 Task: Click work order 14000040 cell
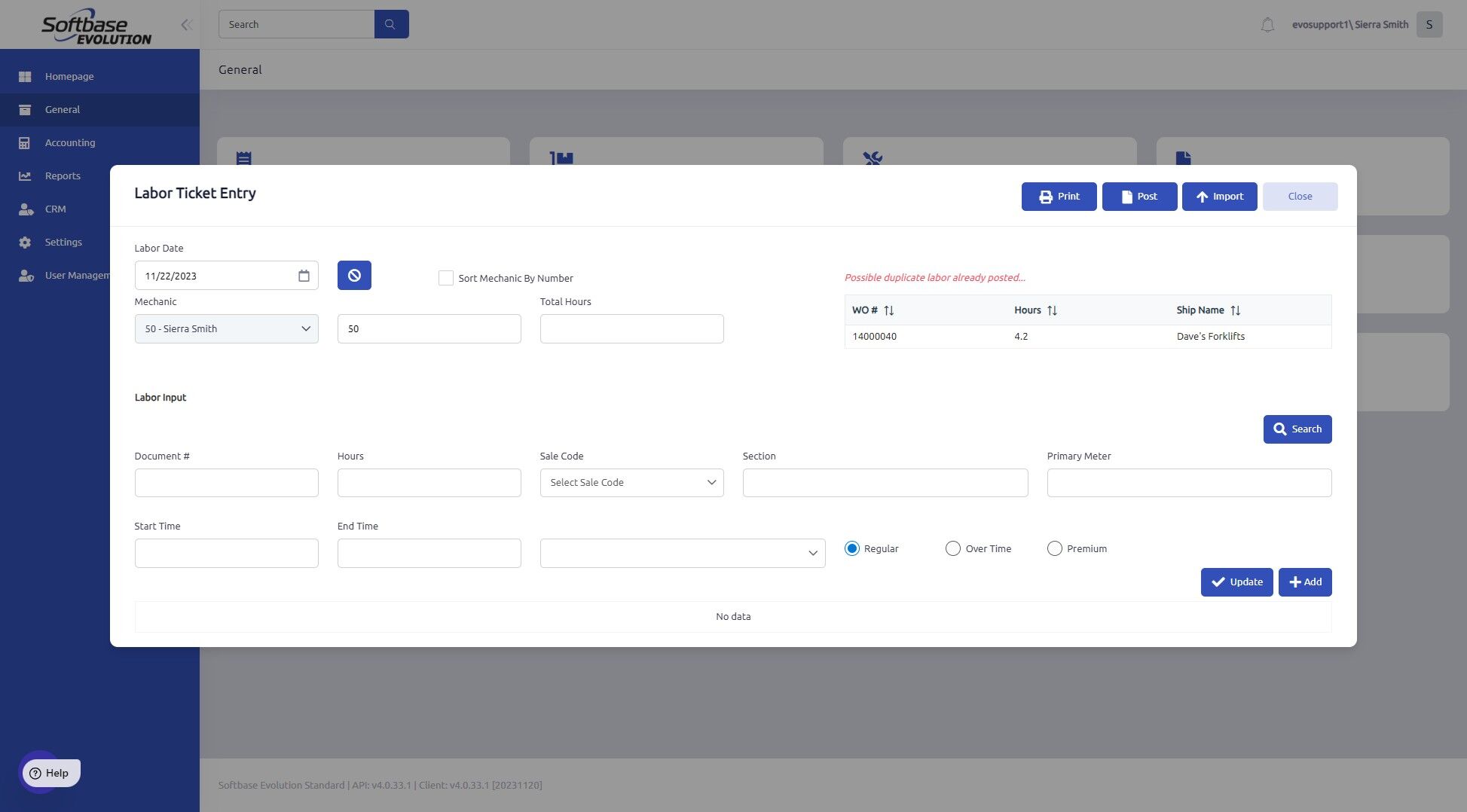[875, 337]
